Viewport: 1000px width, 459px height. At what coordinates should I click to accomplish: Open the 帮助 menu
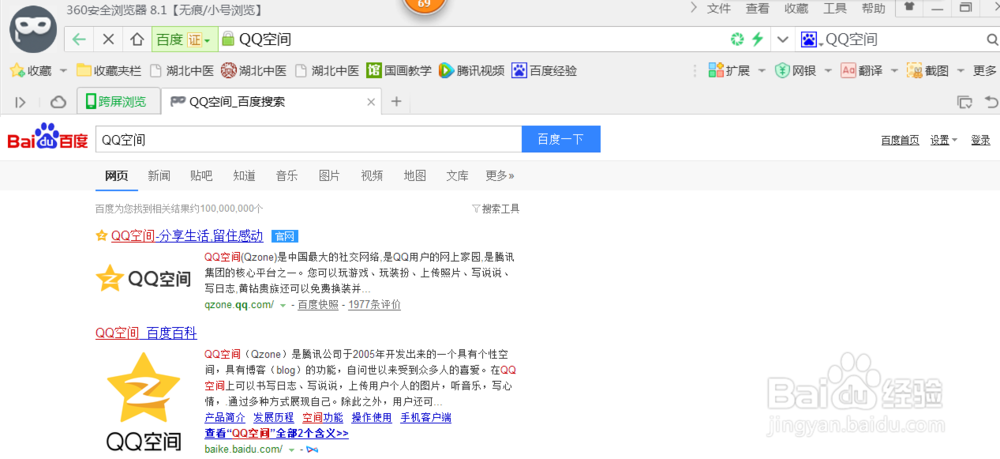(873, 8)
